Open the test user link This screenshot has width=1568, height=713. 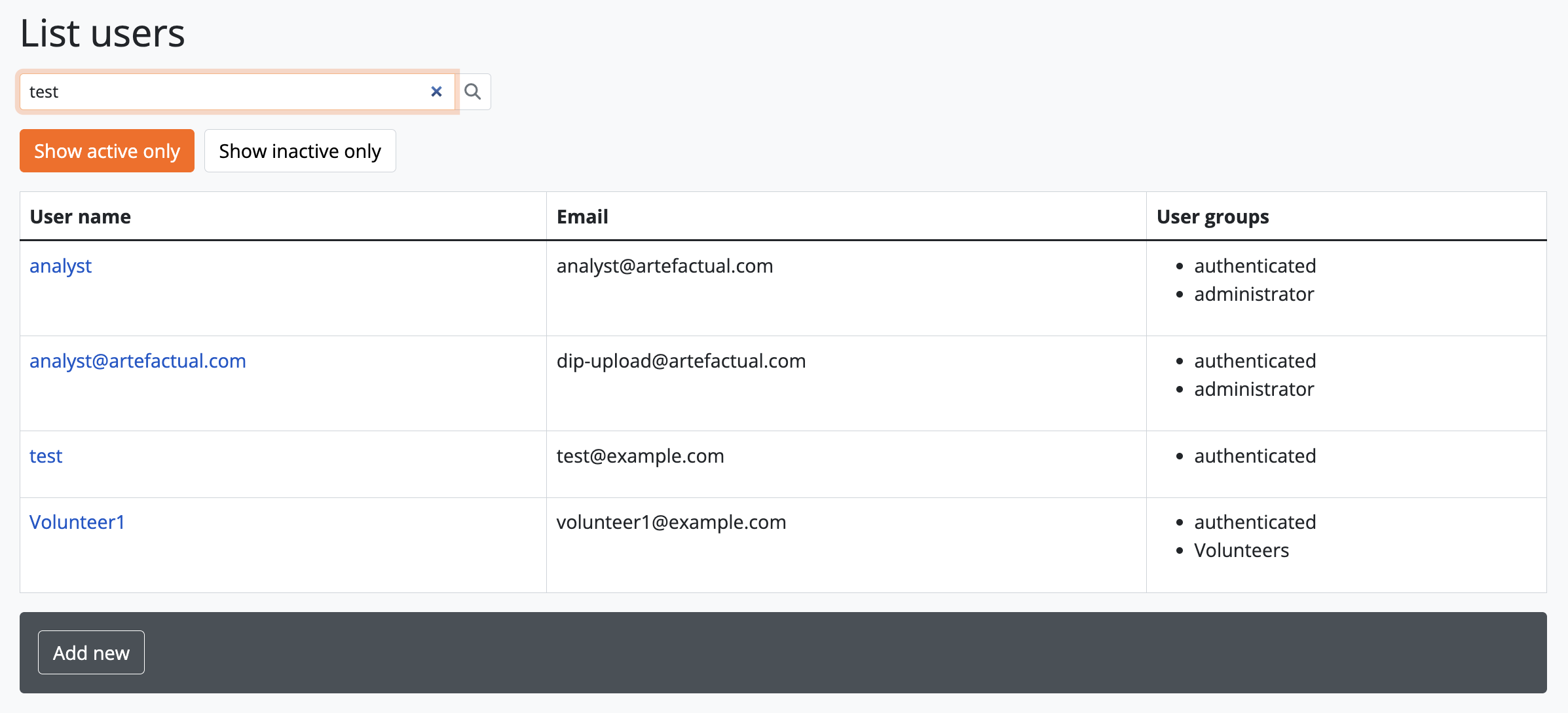point(46,456)
